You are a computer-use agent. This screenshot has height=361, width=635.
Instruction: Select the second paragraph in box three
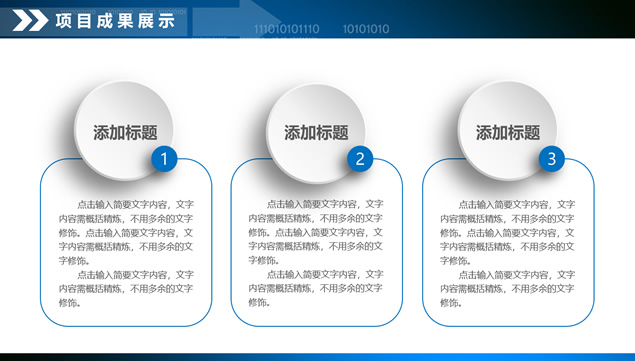click(x=507, y=289)
